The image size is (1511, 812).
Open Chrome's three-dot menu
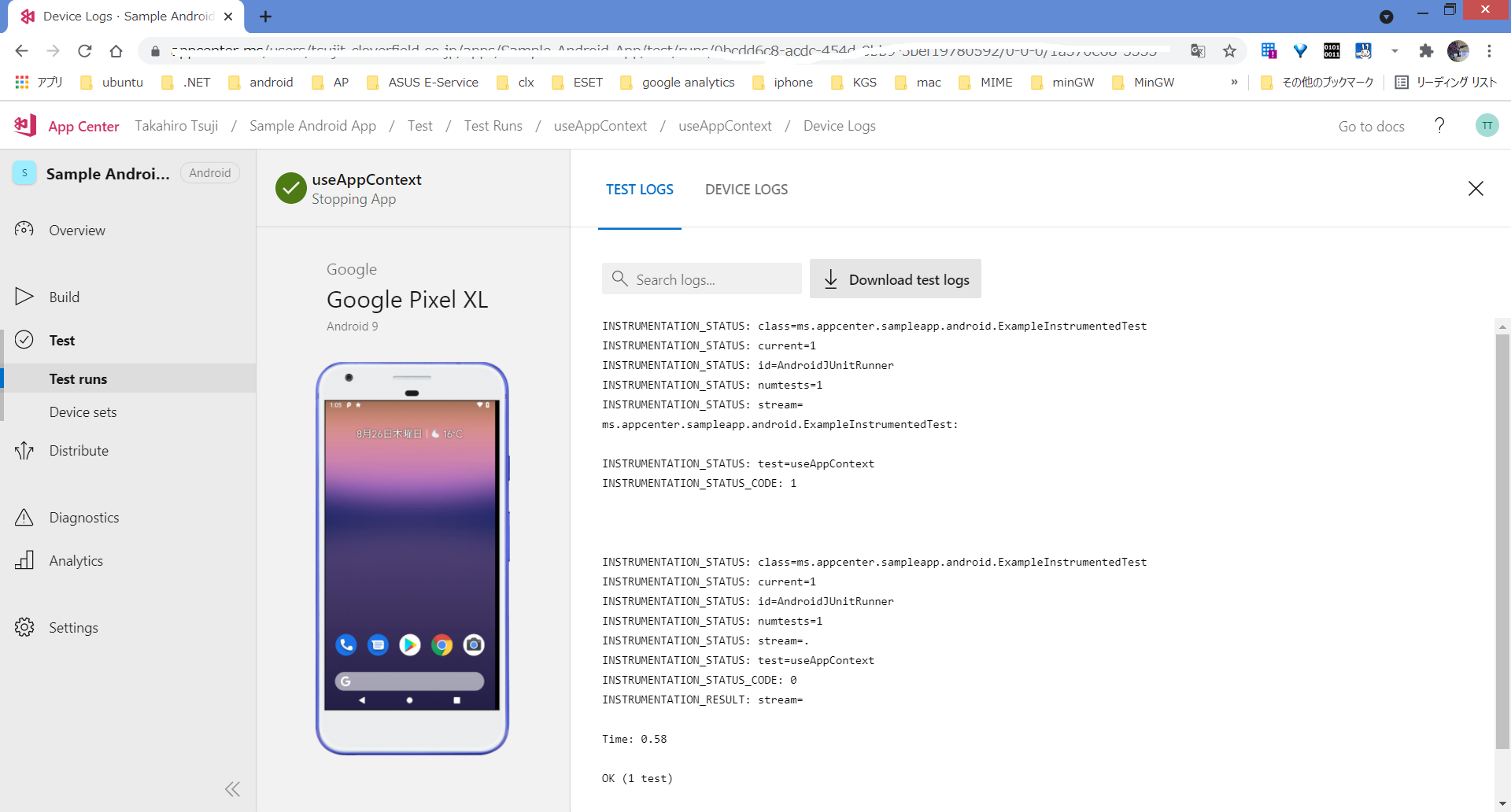point(1489,51)
